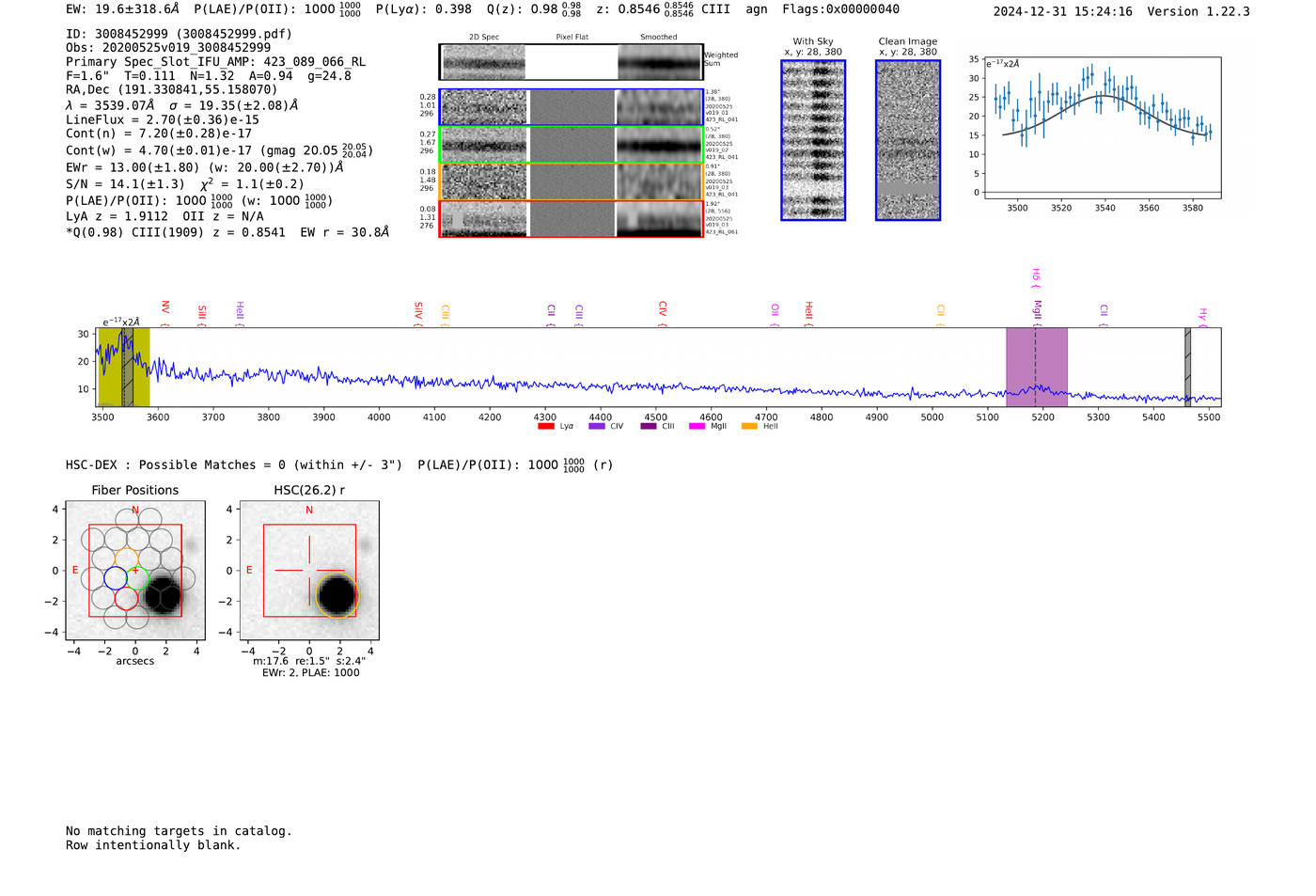Click the 'LineFlux = 2.70(±0.36)e-15' text
Image resolution: width=1316 pixels, height=896 pixels.
(162, 119)
